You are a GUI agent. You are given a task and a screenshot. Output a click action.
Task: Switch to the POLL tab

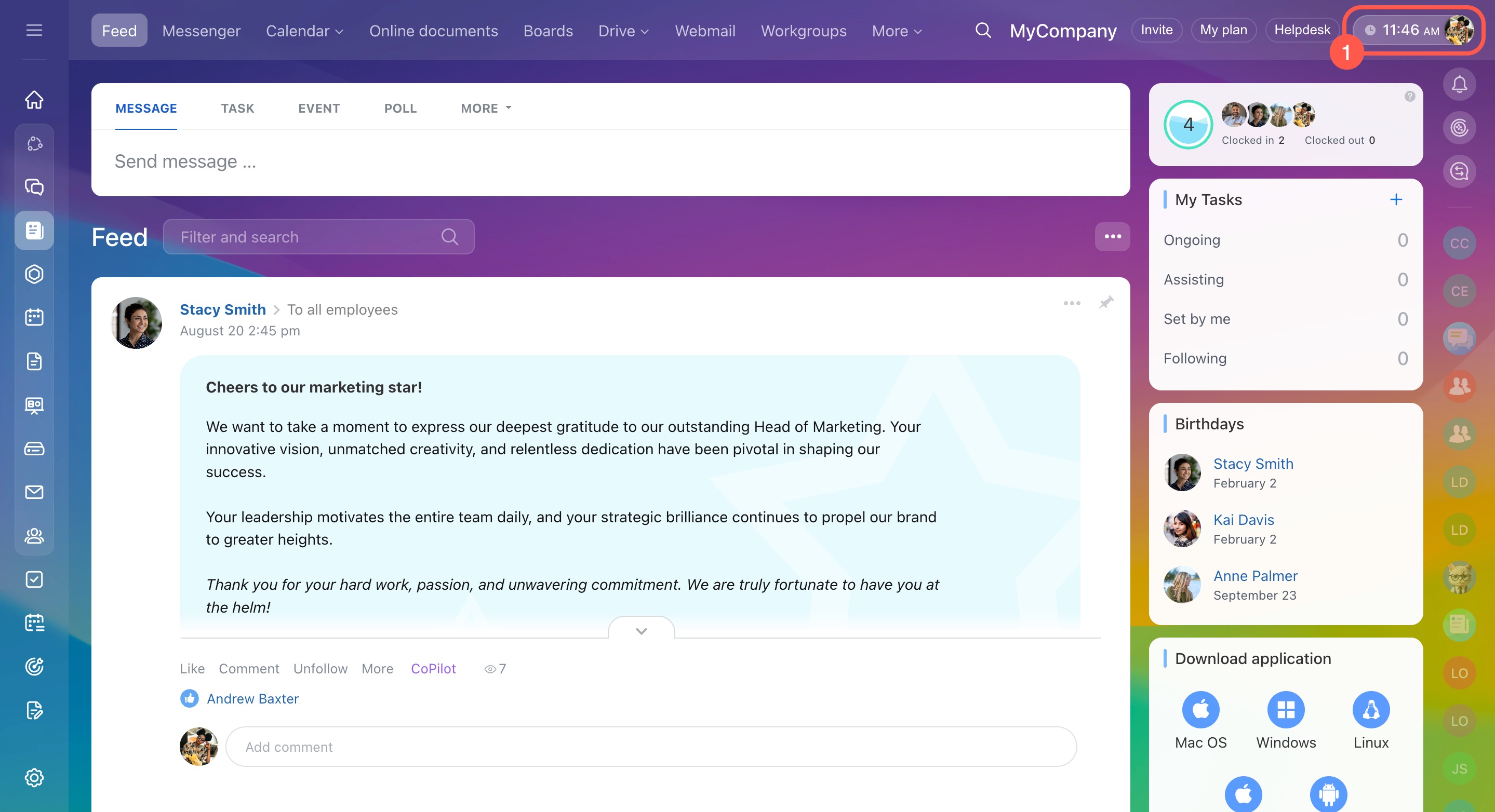click(x=400, y=109)
